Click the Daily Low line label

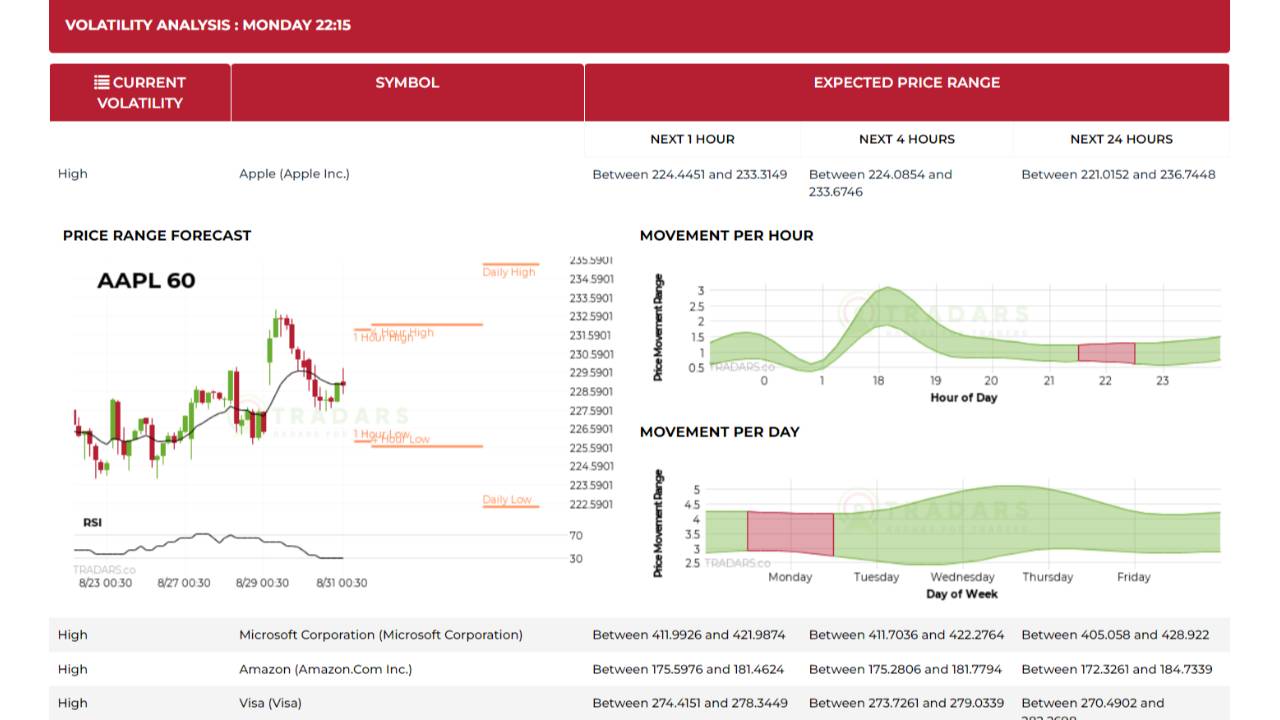tap(507, 500)
